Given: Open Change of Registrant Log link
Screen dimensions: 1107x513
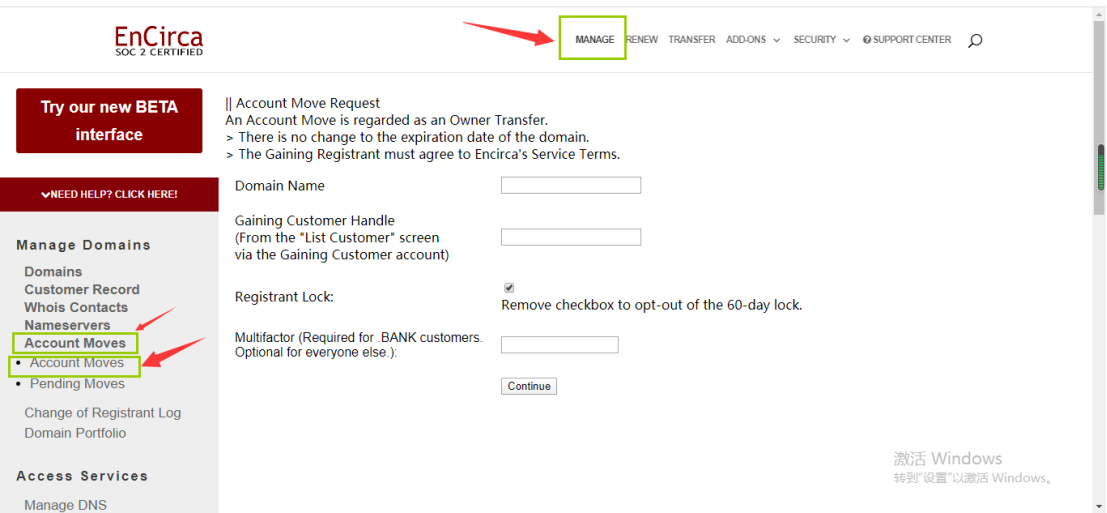Looking at the screenshot, I should 102,413.
